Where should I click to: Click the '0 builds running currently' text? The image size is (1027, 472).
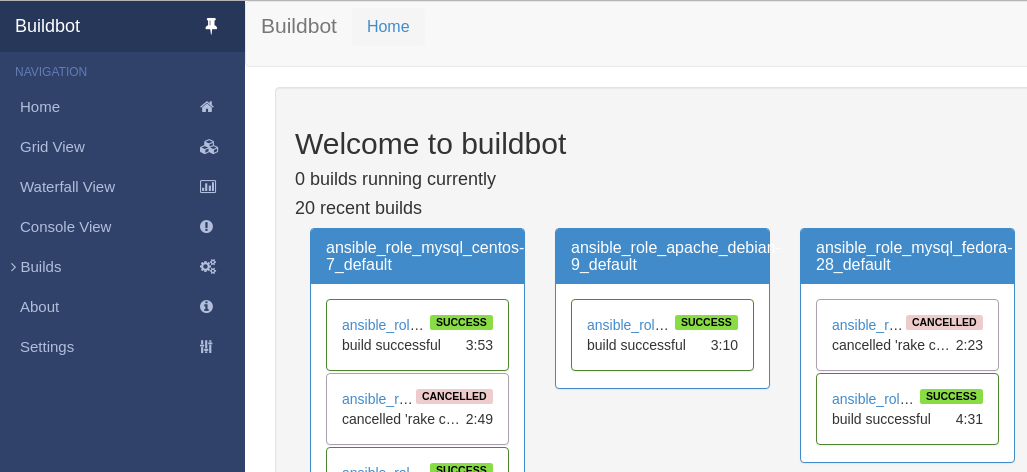click(x=395, y=179)
